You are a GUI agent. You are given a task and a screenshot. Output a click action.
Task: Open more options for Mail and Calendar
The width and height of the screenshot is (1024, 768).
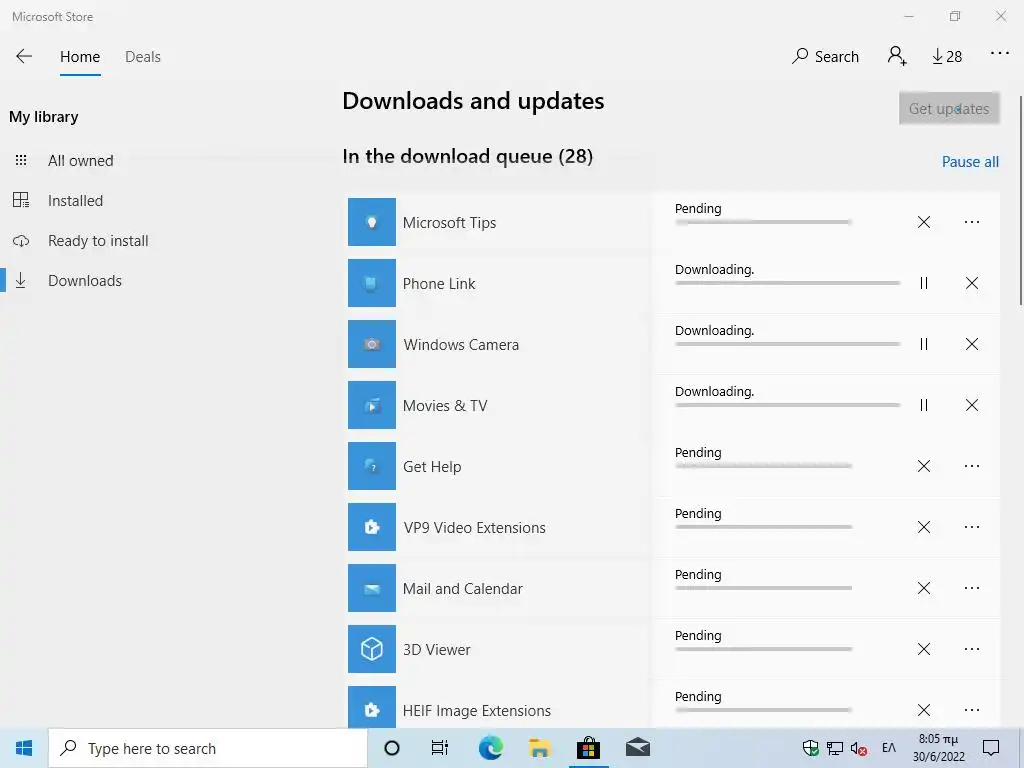tap(972, 588)
